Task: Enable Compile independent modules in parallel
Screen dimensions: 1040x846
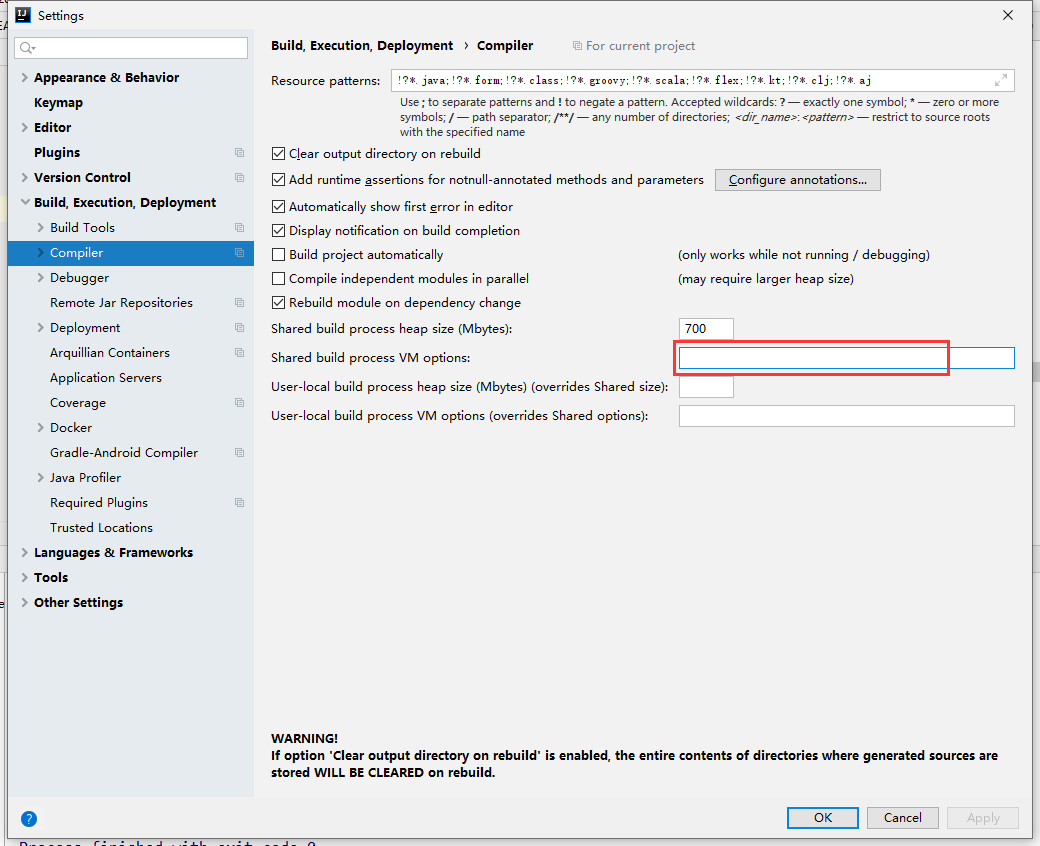Action: tap(279, 279)
